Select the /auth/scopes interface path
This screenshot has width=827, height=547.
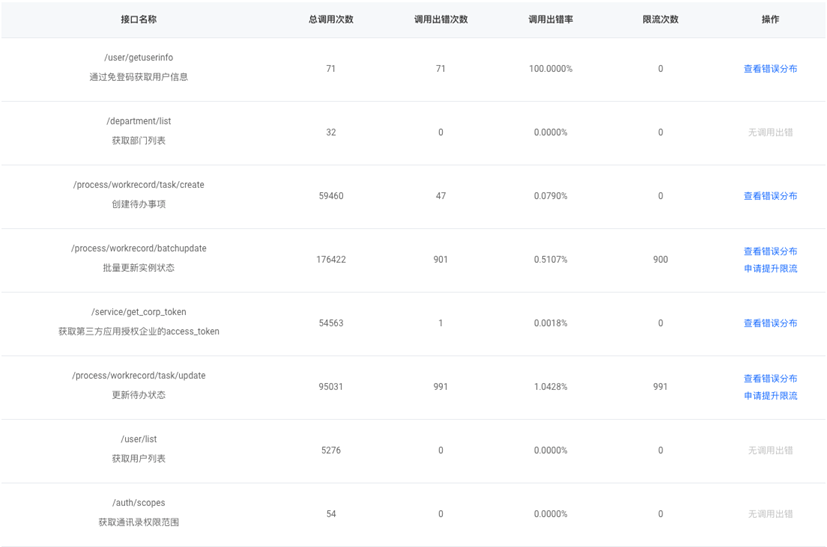[x=139, y=503]
